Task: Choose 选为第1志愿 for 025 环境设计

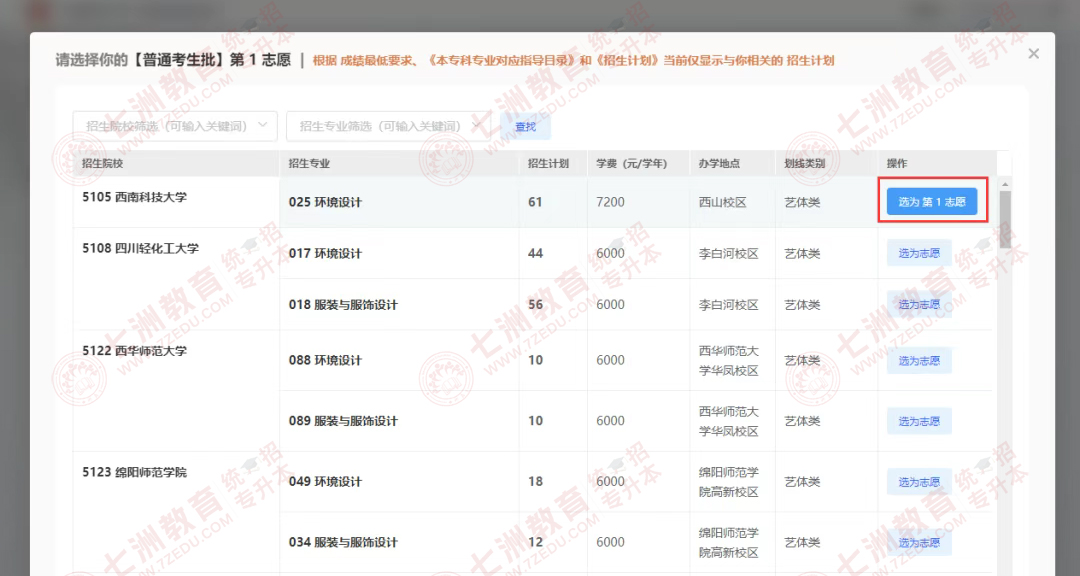Action: click(x=932, y=202)
